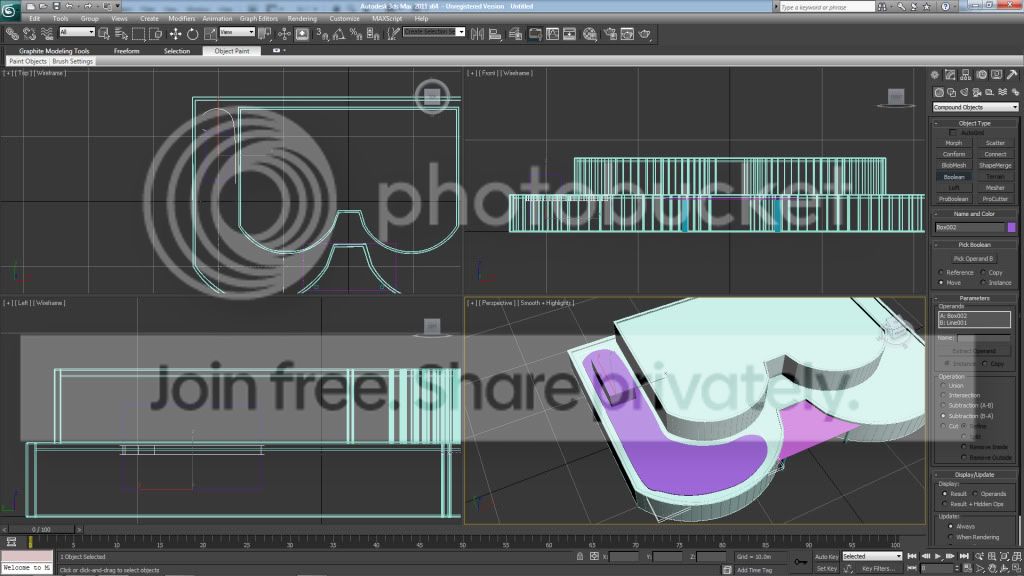
Task: Click the Box002 object name field
Action: (970, 227)
